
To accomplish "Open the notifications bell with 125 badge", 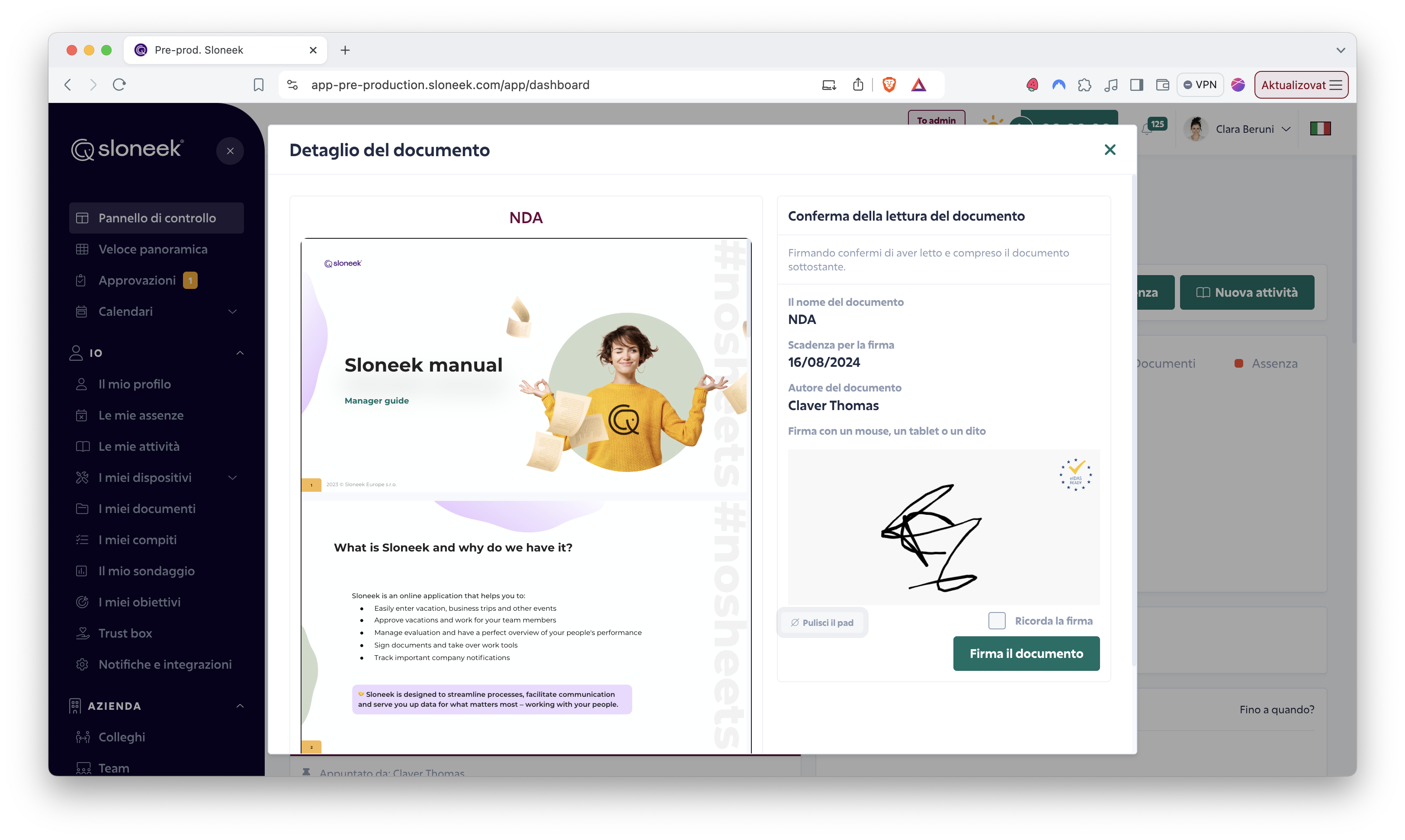I will tap(1154, 126).
